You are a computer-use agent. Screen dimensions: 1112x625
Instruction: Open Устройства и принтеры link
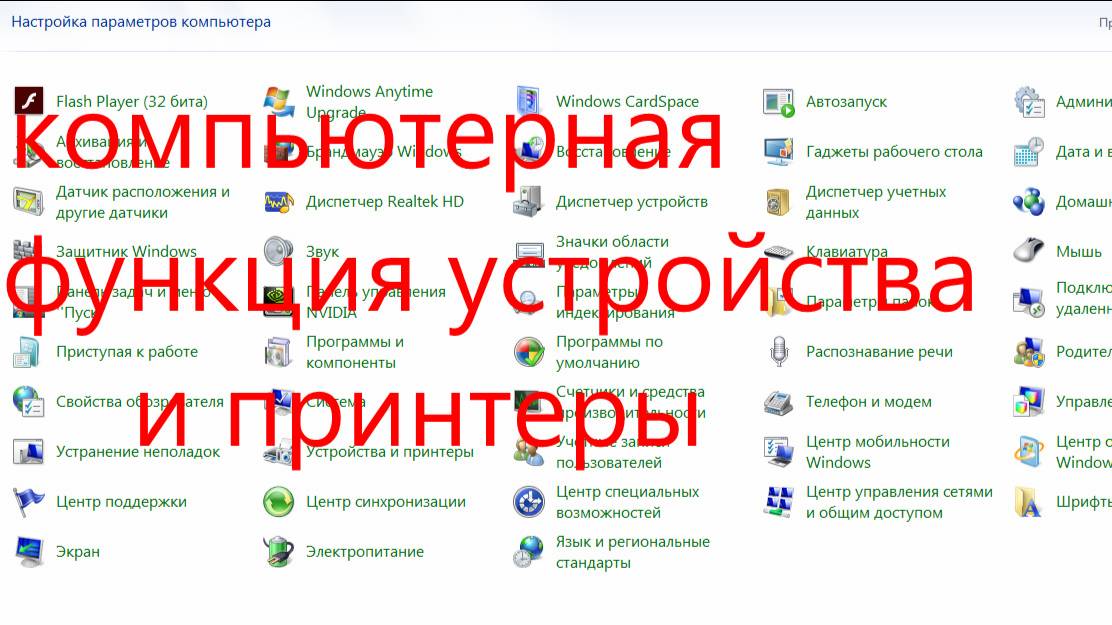[x=390, y=452]
